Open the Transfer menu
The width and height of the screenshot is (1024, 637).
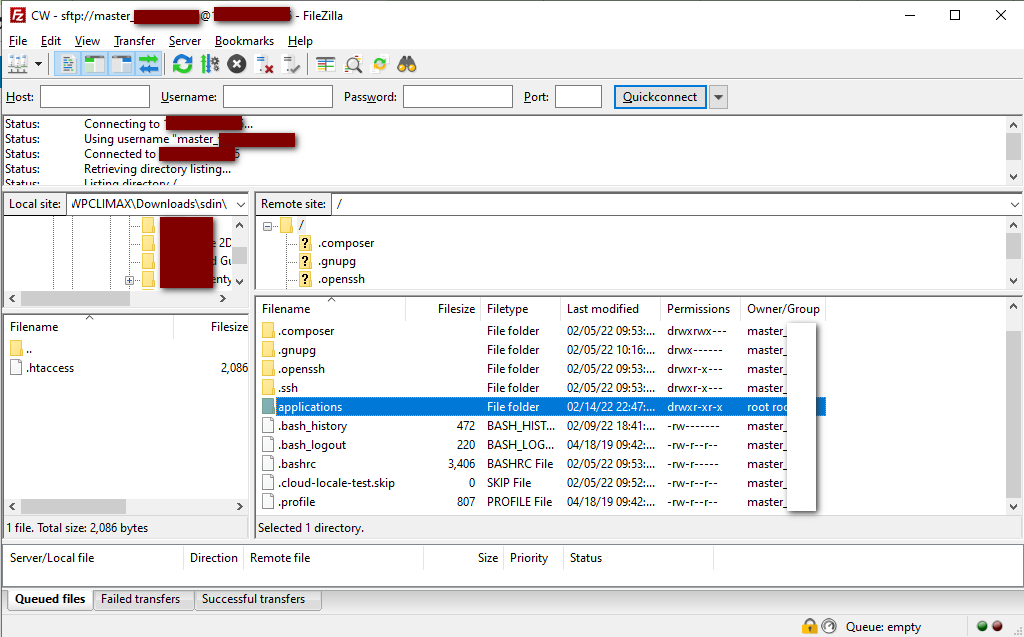134,41
